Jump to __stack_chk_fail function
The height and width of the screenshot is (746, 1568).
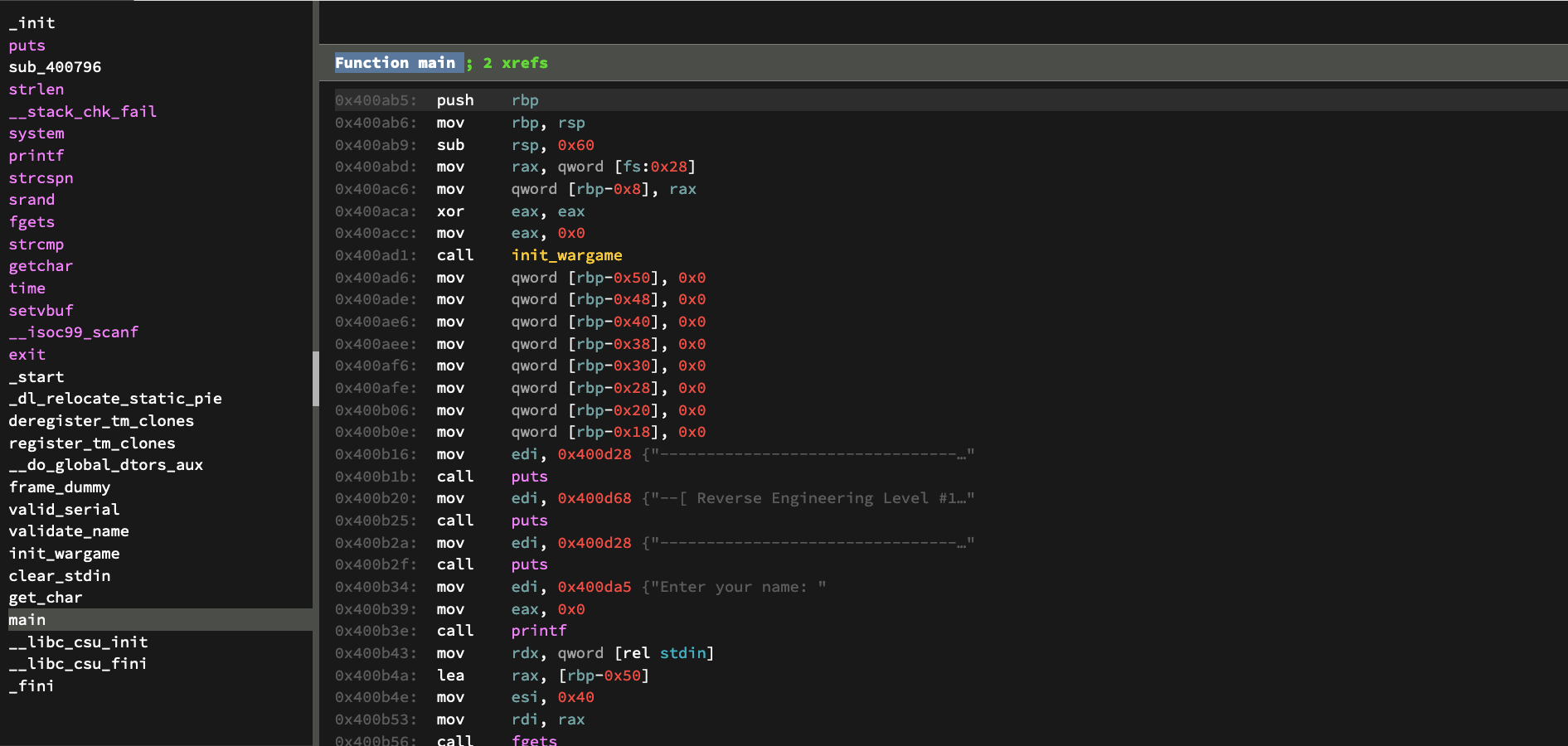[82, 112]
